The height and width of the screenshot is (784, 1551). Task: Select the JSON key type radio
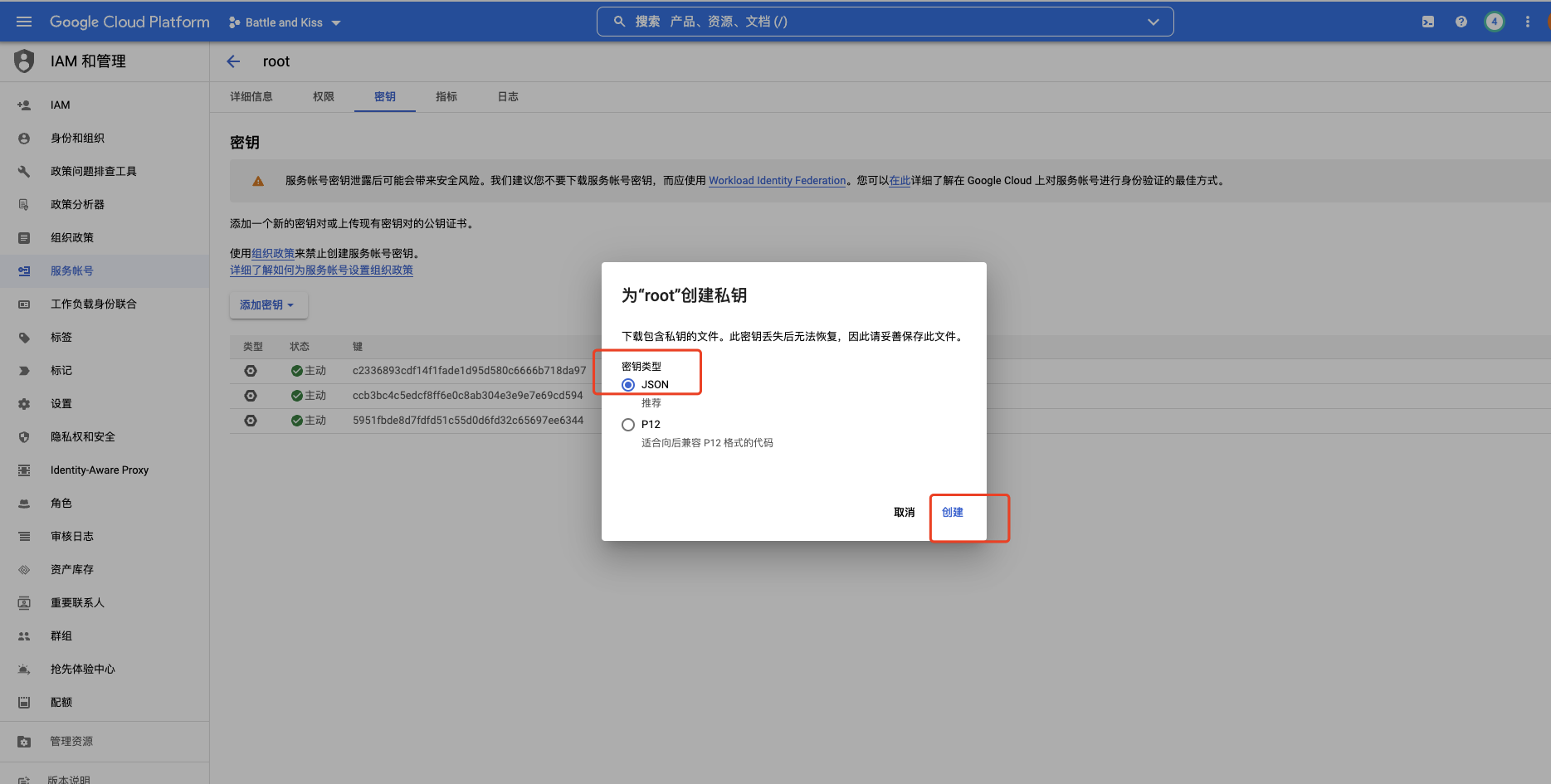click(628, 385)
